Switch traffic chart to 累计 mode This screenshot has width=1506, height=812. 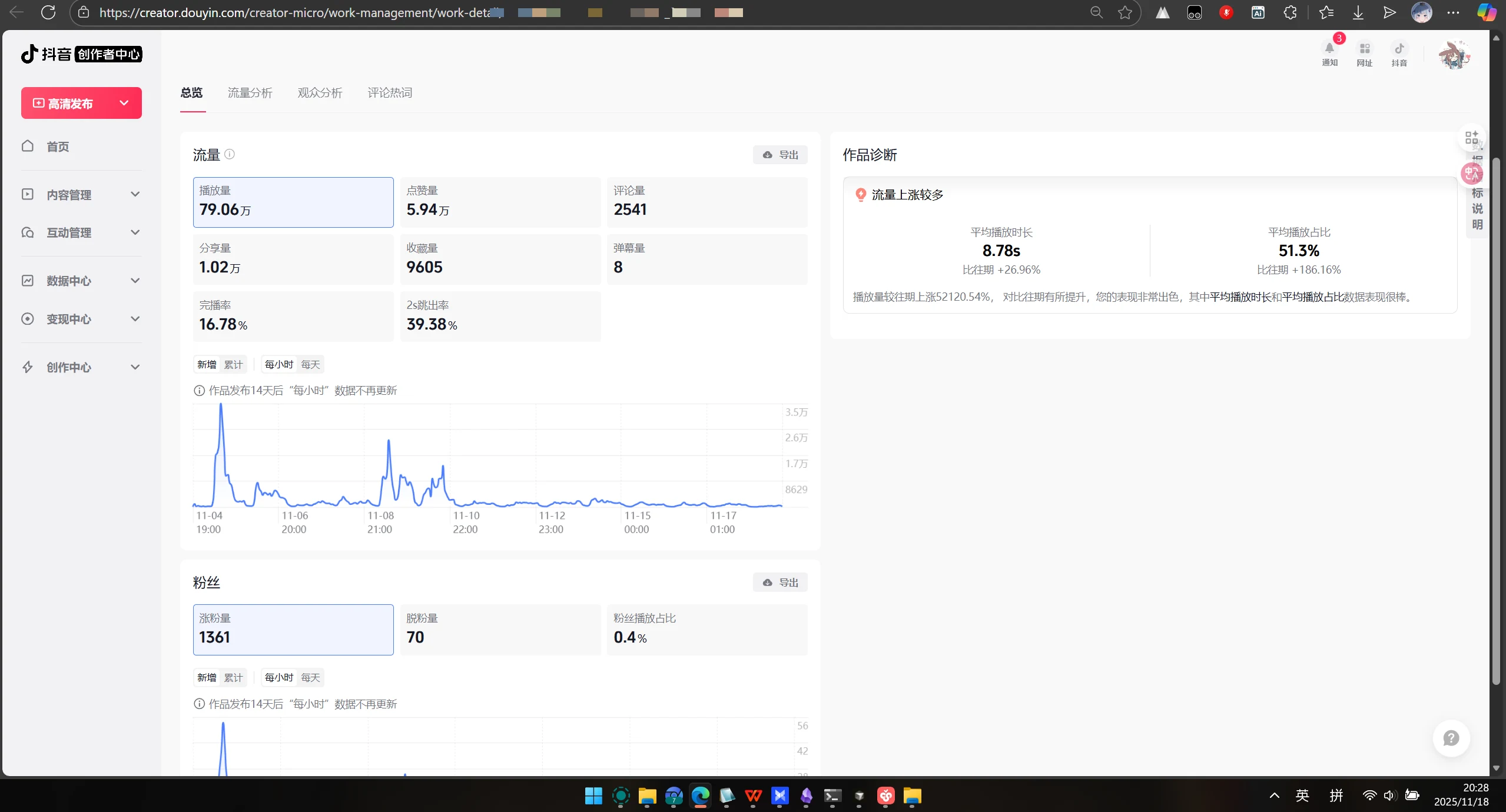pyautogui.click(x=234, y=364)
